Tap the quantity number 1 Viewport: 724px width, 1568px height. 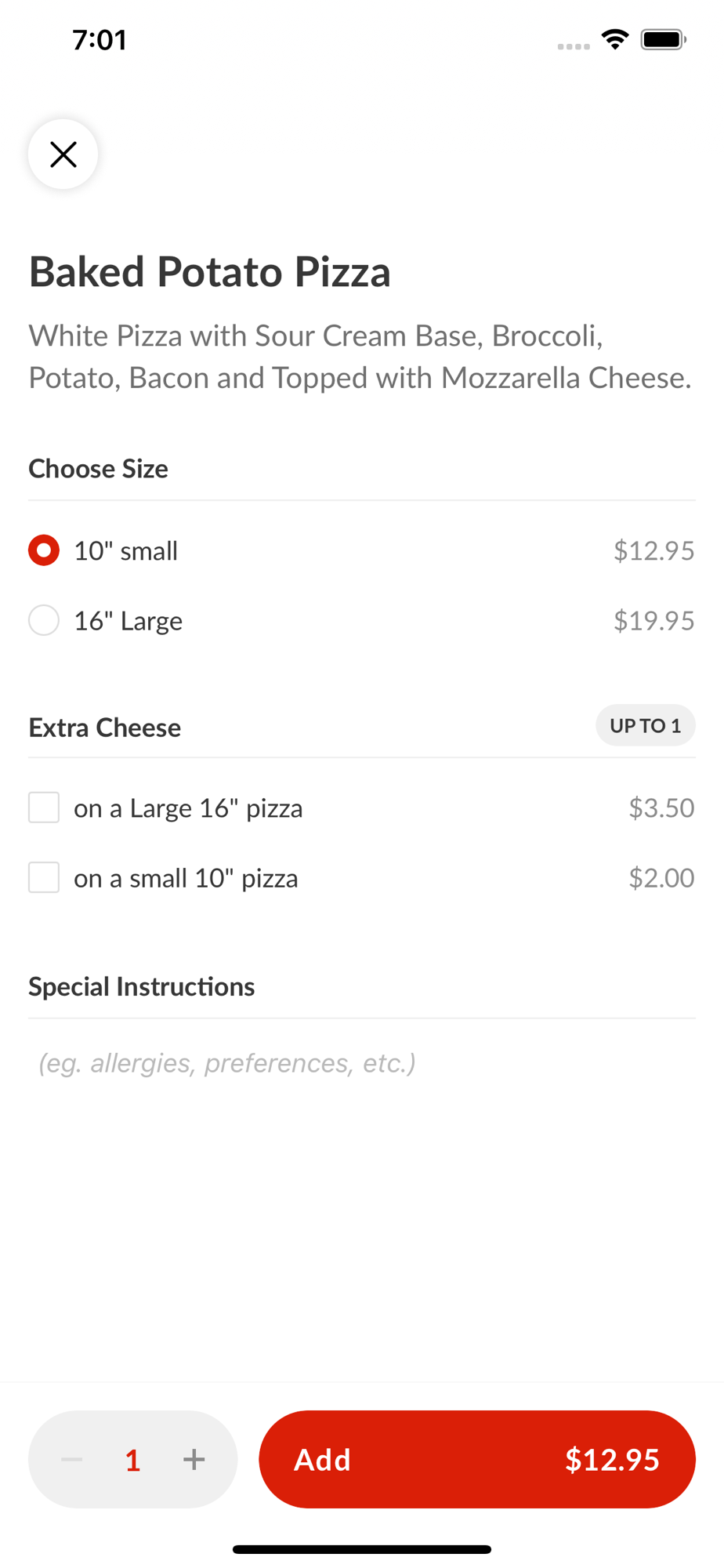133,1460
